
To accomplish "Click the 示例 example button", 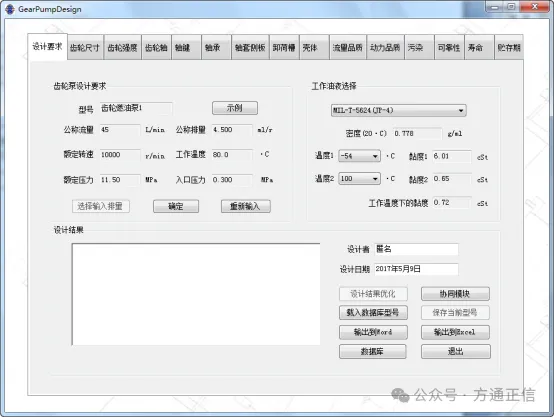I will [x=235, y=108].
